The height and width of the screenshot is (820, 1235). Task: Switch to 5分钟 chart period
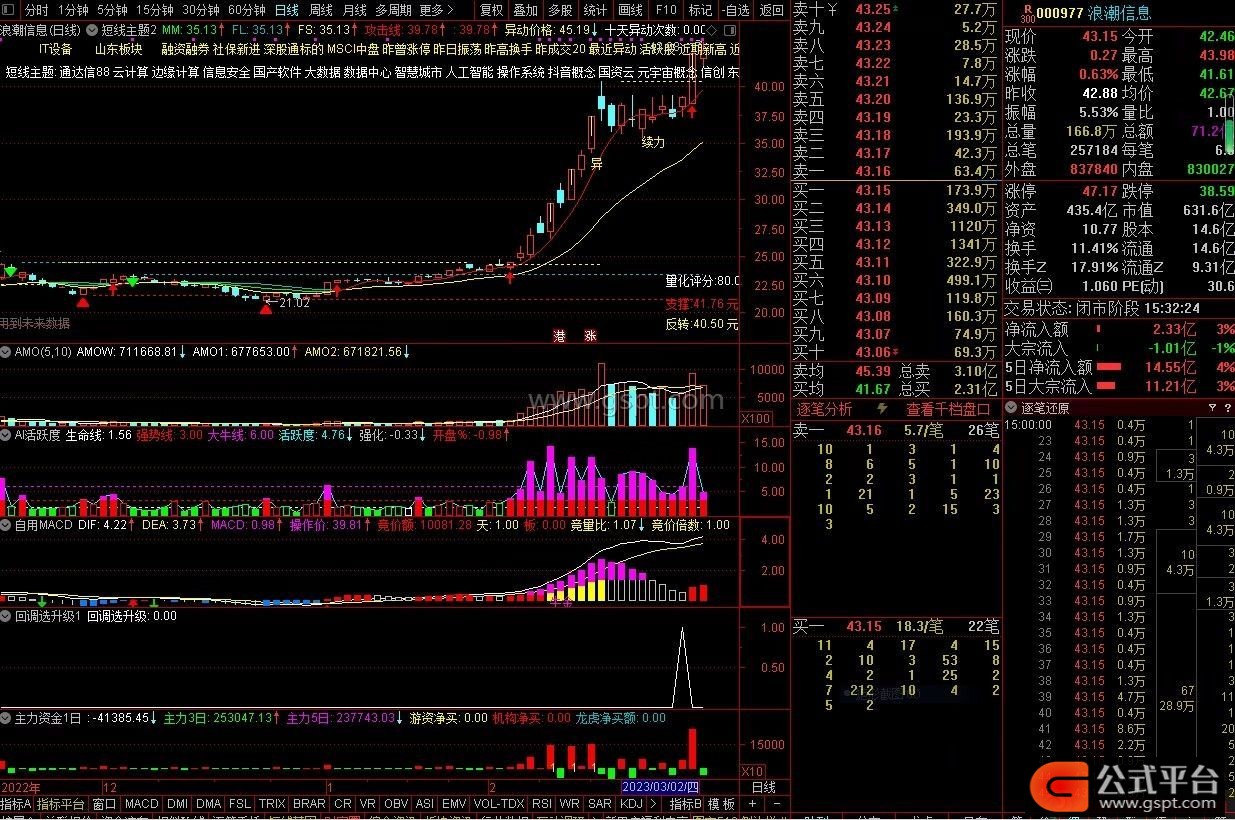[112, 10]
